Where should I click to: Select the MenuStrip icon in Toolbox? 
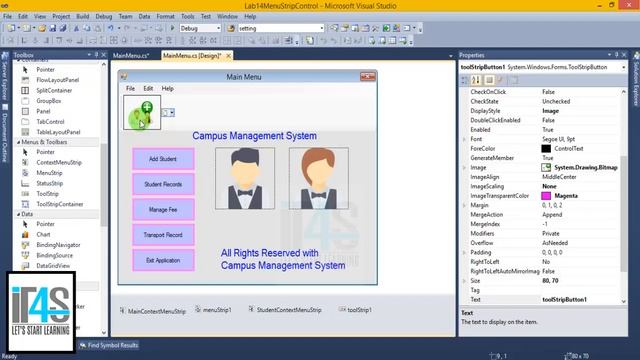pos(25,173)
